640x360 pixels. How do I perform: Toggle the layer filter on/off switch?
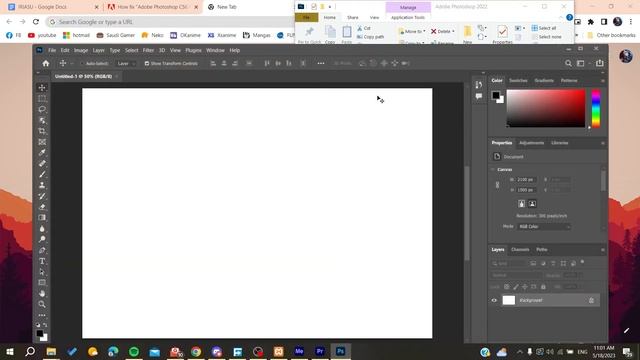click(582, 262)
